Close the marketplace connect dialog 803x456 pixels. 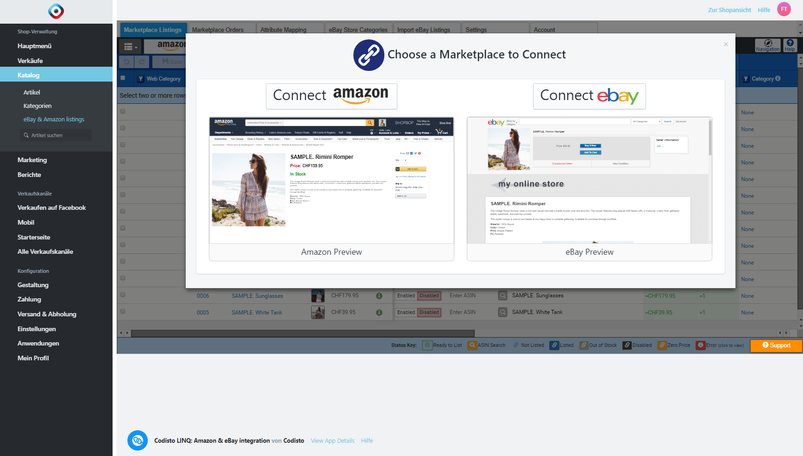coord(726,45)
